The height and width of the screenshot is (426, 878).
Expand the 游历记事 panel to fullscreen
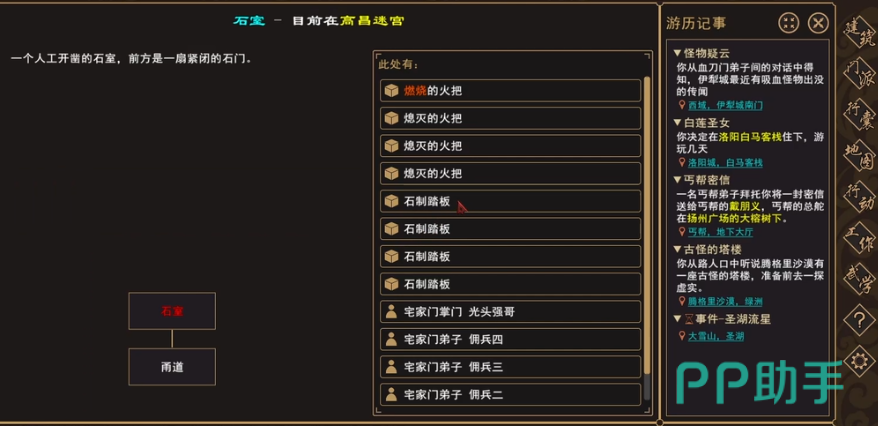[x=788, y=23]
